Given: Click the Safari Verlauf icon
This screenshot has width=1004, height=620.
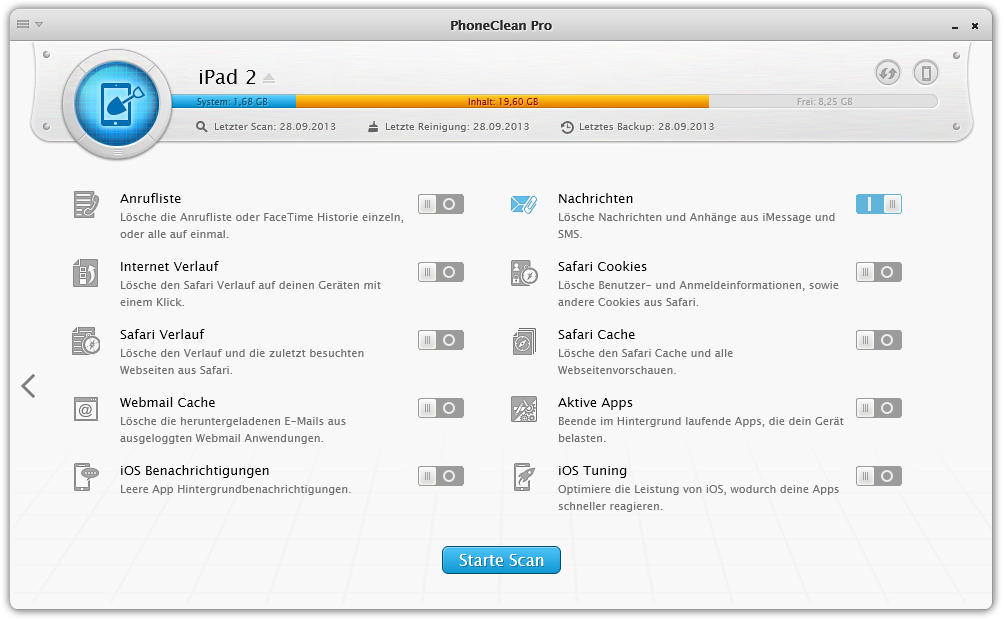Looking at the screenshot, I should pyautogui.click(x=86, y=341).
